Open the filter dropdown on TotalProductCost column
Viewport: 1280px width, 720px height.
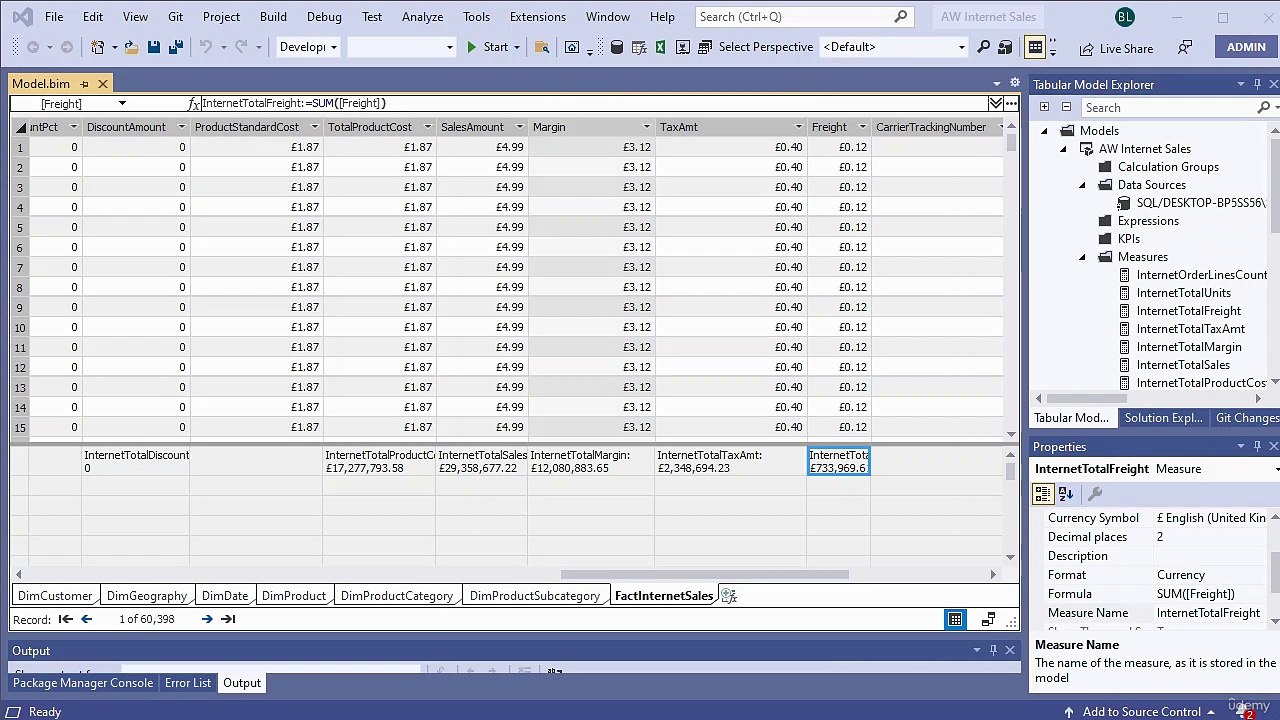pyautogui.click(x=427, y=127)
